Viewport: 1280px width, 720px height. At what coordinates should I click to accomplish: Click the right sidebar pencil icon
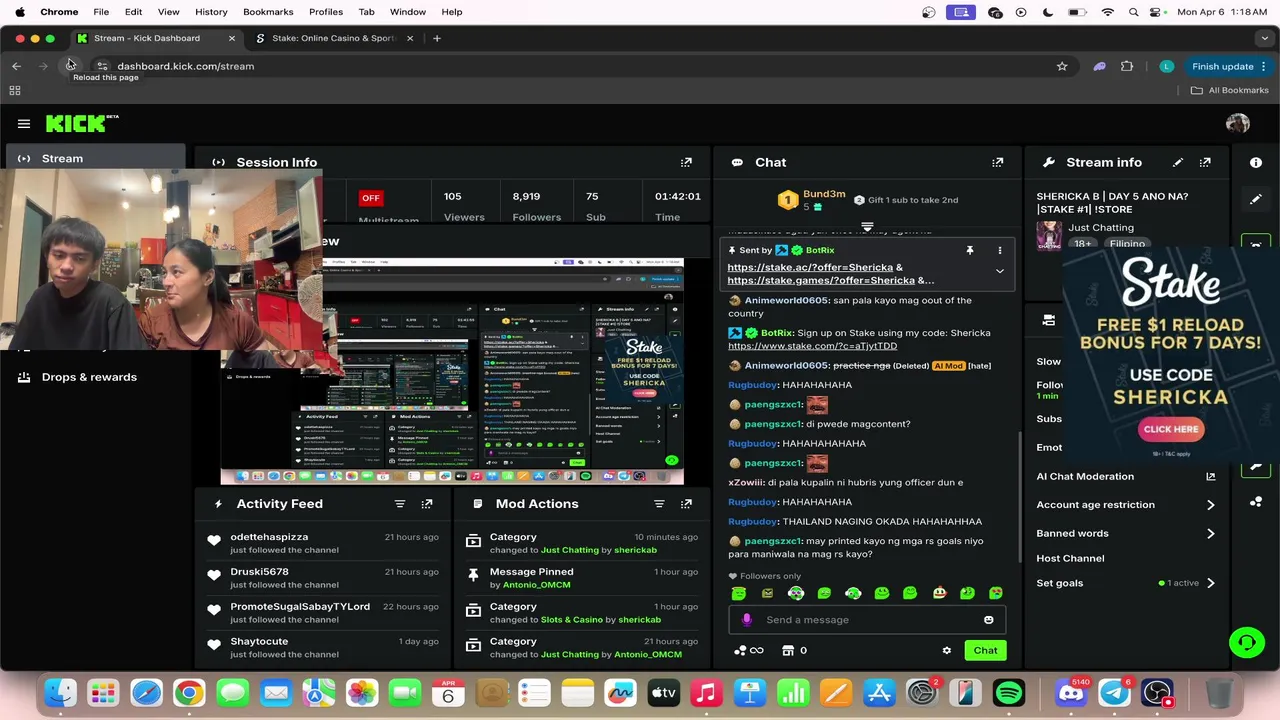1256,199
